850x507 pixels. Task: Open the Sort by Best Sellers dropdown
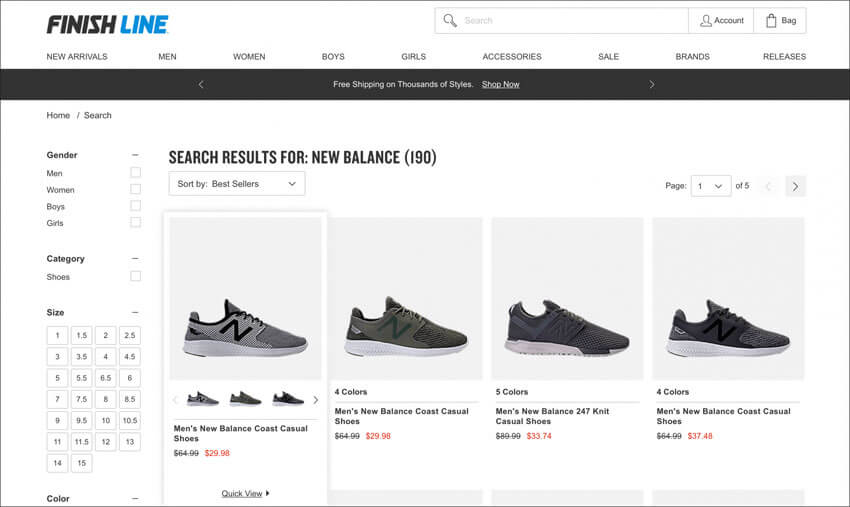click(237, 184)
